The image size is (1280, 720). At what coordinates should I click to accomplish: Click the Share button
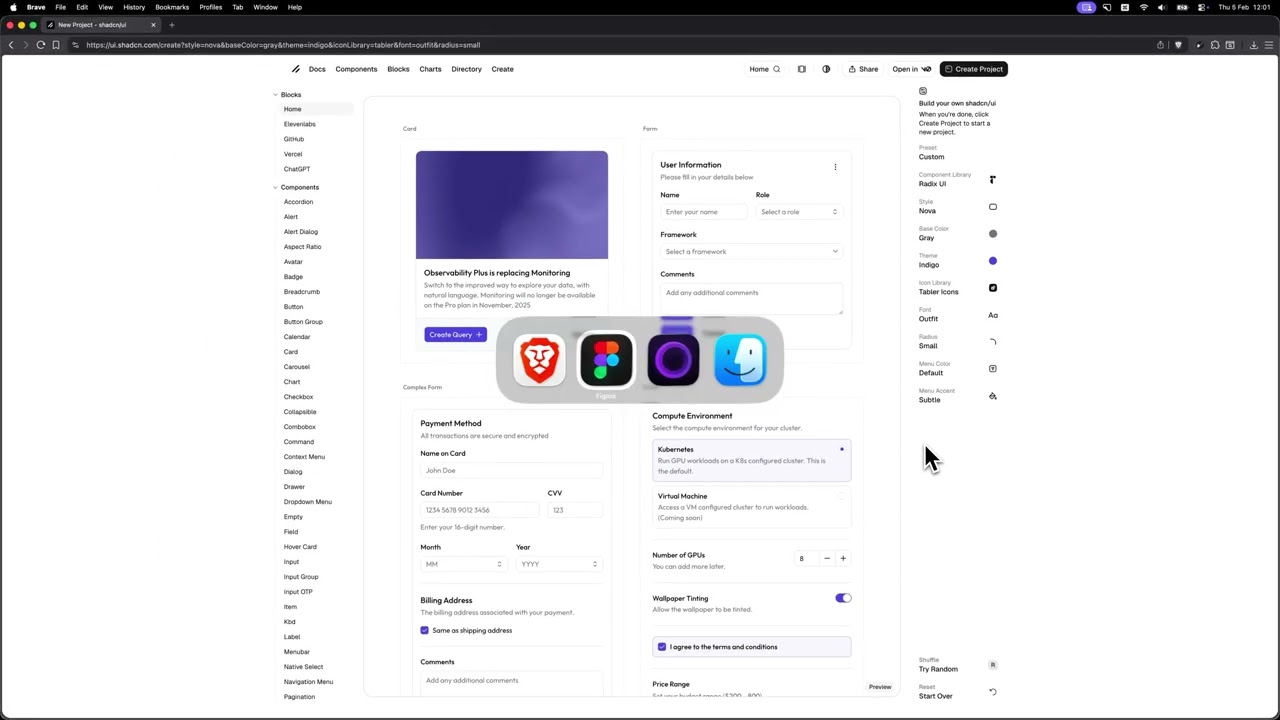click(x=863, y=69)
